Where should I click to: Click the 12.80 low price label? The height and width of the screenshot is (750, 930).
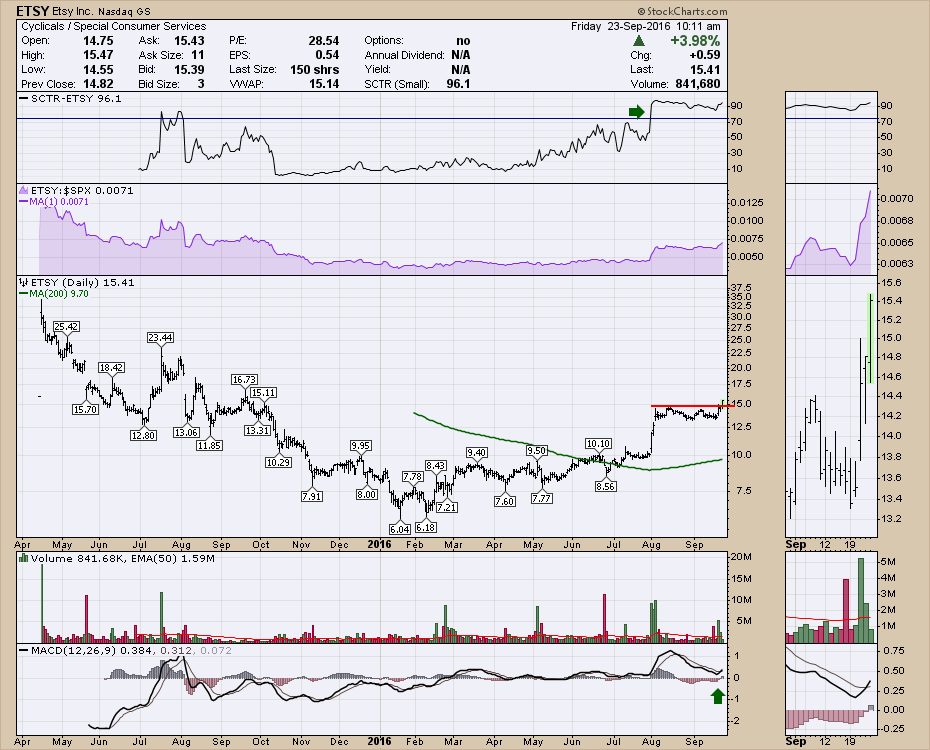click(x=143, y=434)
